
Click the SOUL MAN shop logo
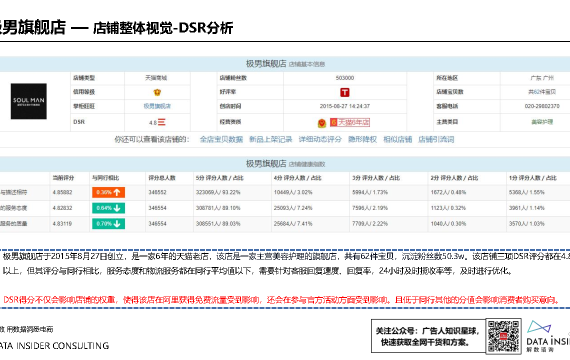(29, 101)
